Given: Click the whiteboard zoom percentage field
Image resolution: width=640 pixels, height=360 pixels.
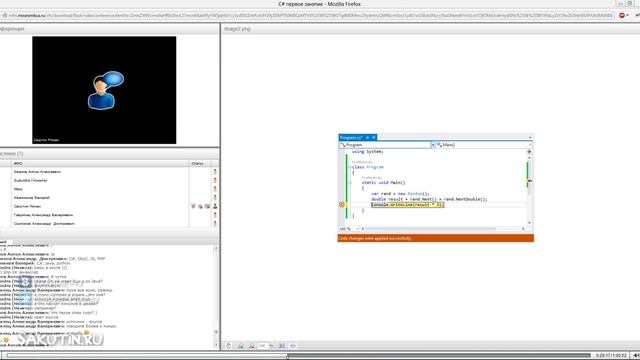Looking at the screenshot, I should click(x=262, y=346).
